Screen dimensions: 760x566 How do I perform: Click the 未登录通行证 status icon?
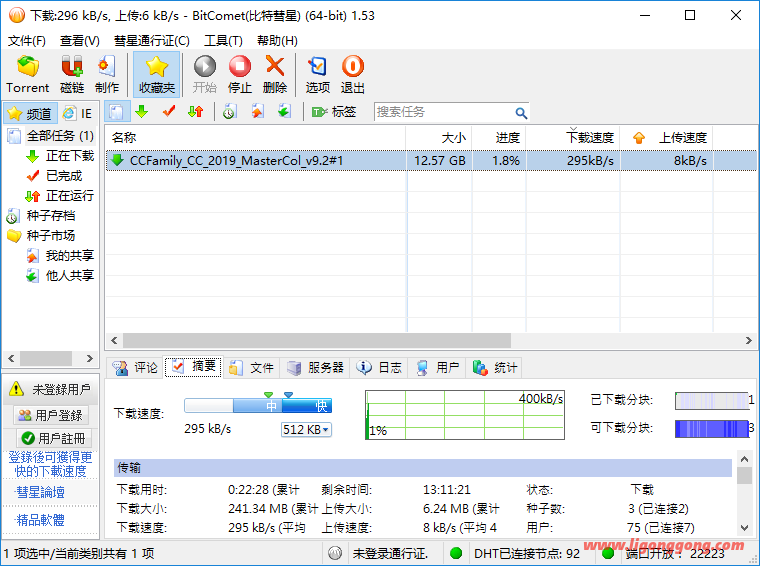coord(335,553)
